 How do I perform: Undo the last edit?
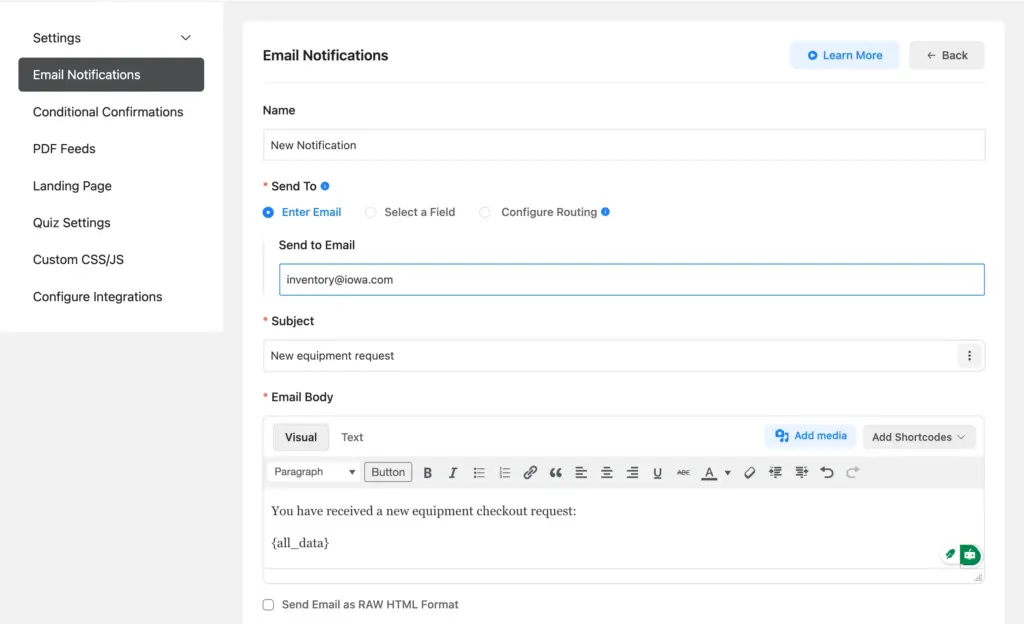tap(825, 472)
